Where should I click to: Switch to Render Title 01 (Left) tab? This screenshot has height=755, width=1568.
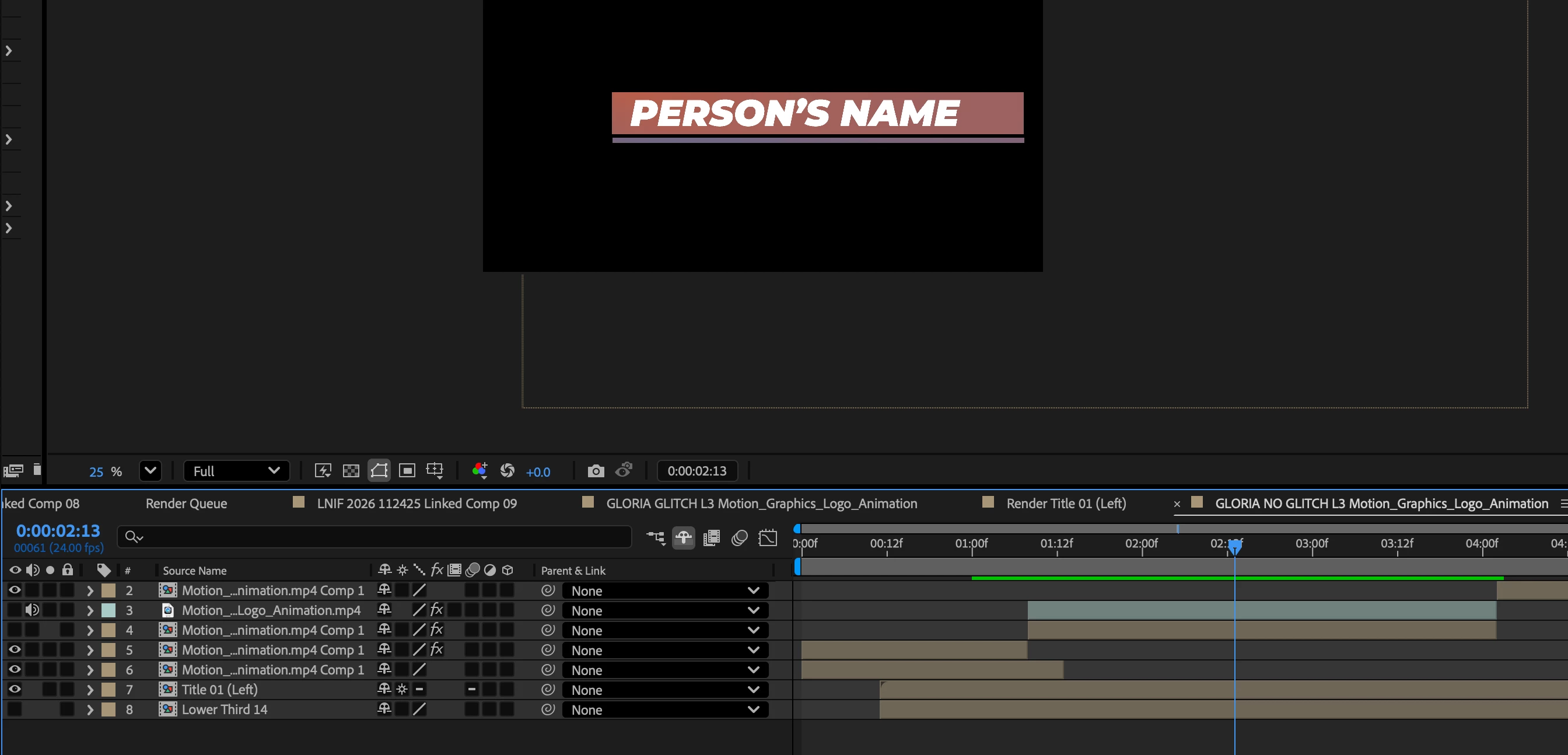pyautogui.click(x=1066, y=504)
